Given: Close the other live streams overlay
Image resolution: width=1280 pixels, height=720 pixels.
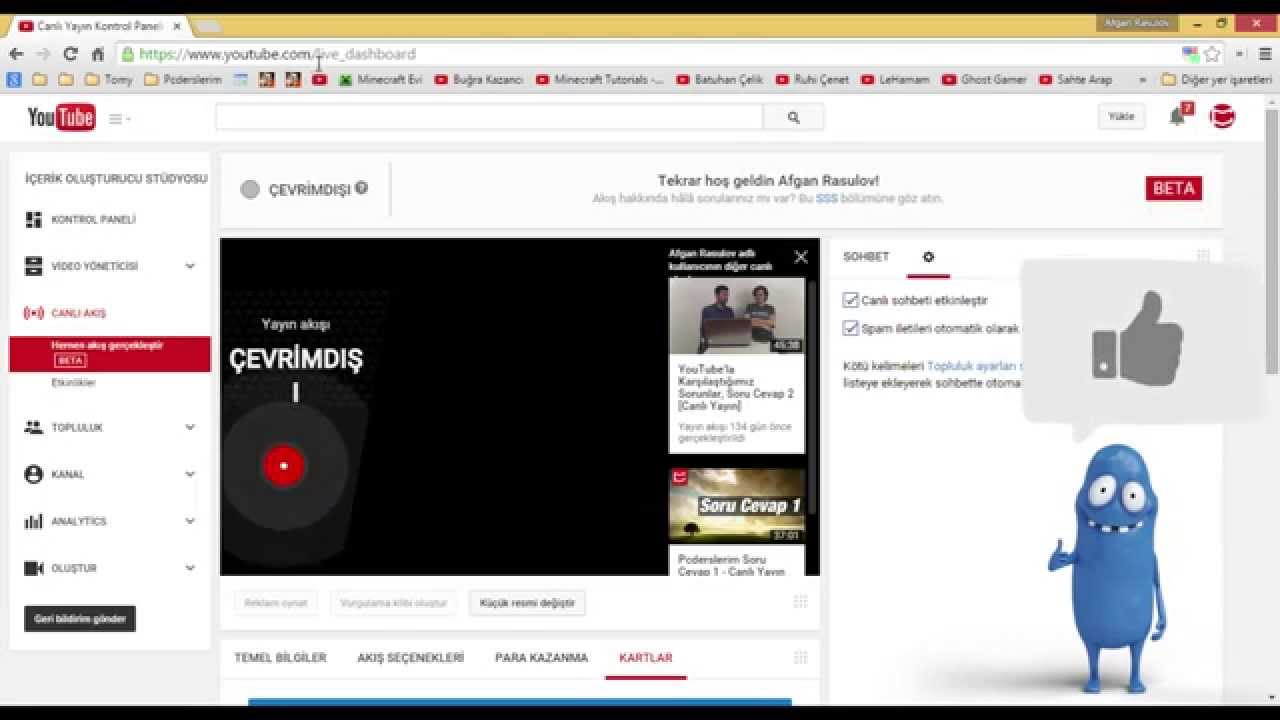Looking at the screenshot, I should pyautogui.click(x=801, y=257).
